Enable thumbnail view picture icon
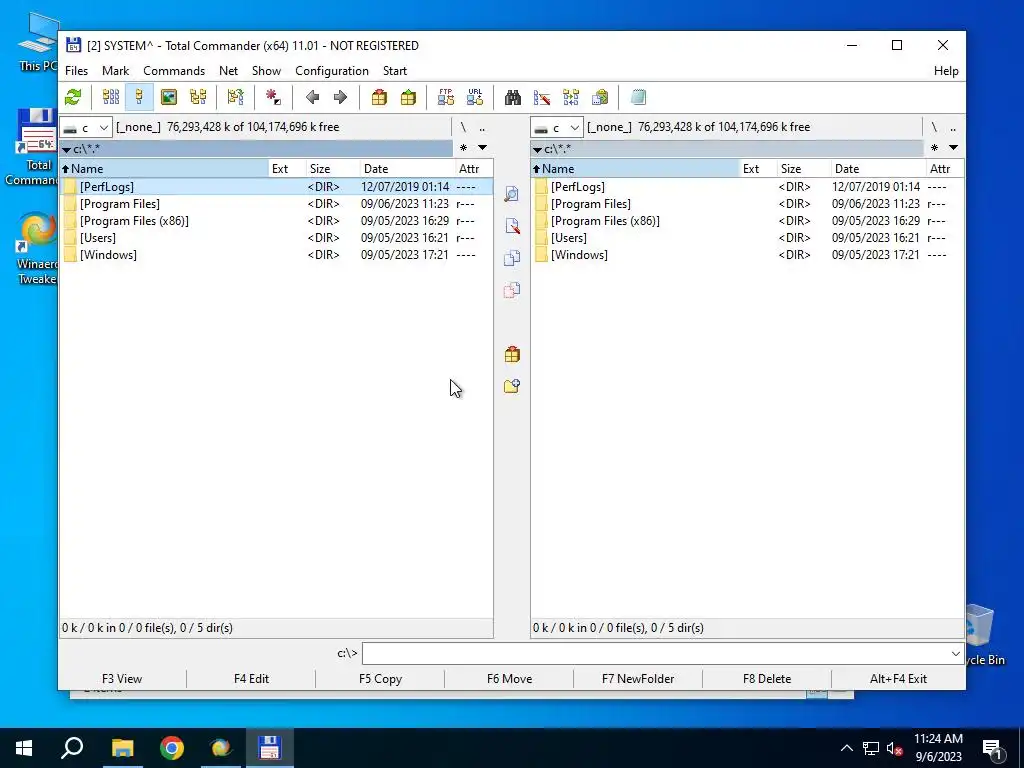 (169, 97)
